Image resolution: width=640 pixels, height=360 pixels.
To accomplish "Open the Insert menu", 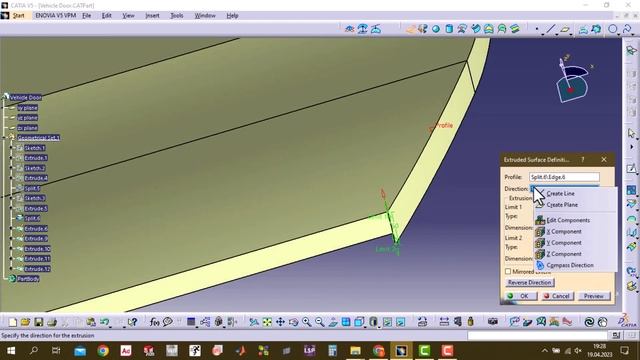I will (x=152, y=16).
